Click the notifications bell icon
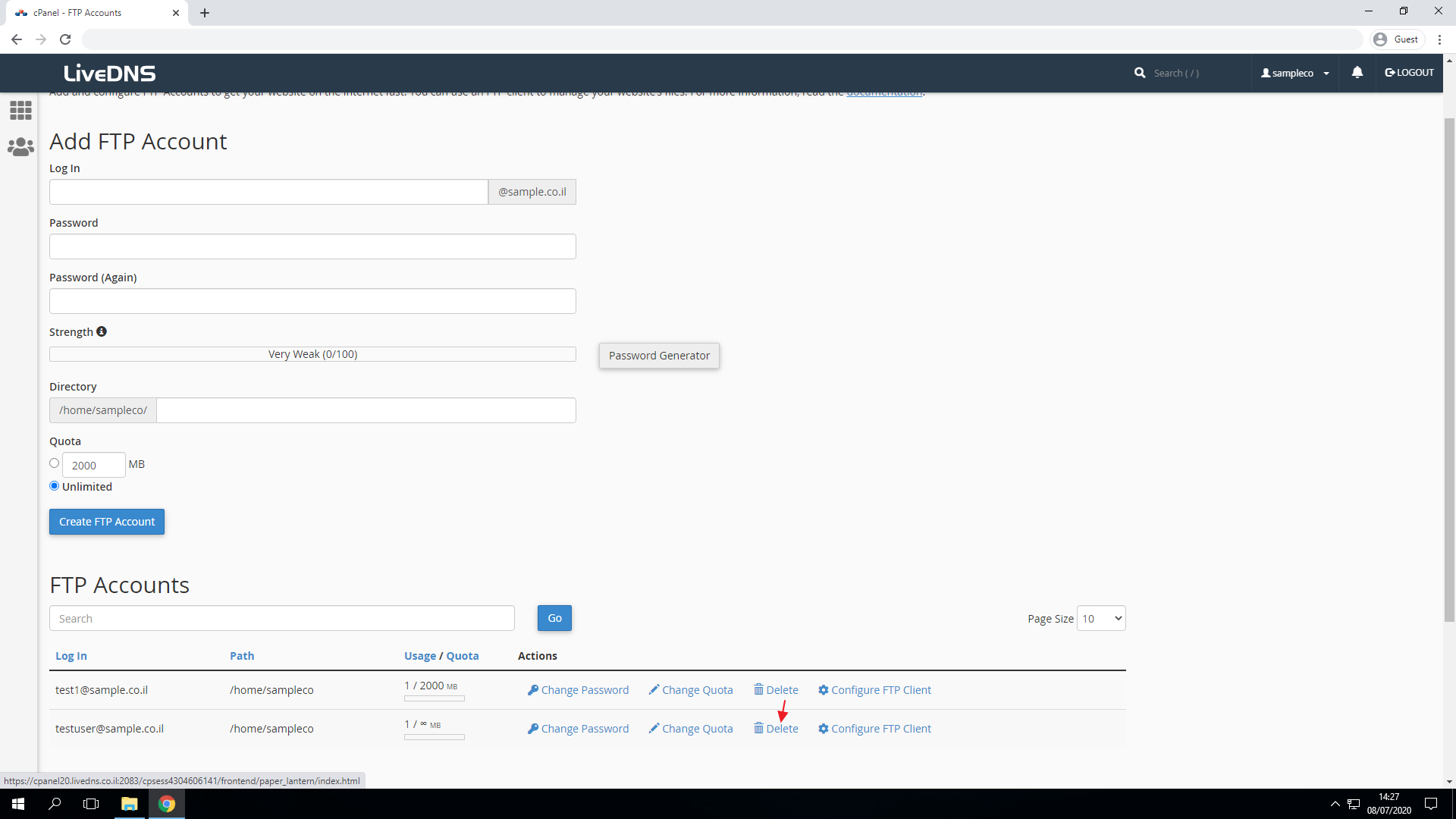1456x819 pixels. pos(1357,73)
